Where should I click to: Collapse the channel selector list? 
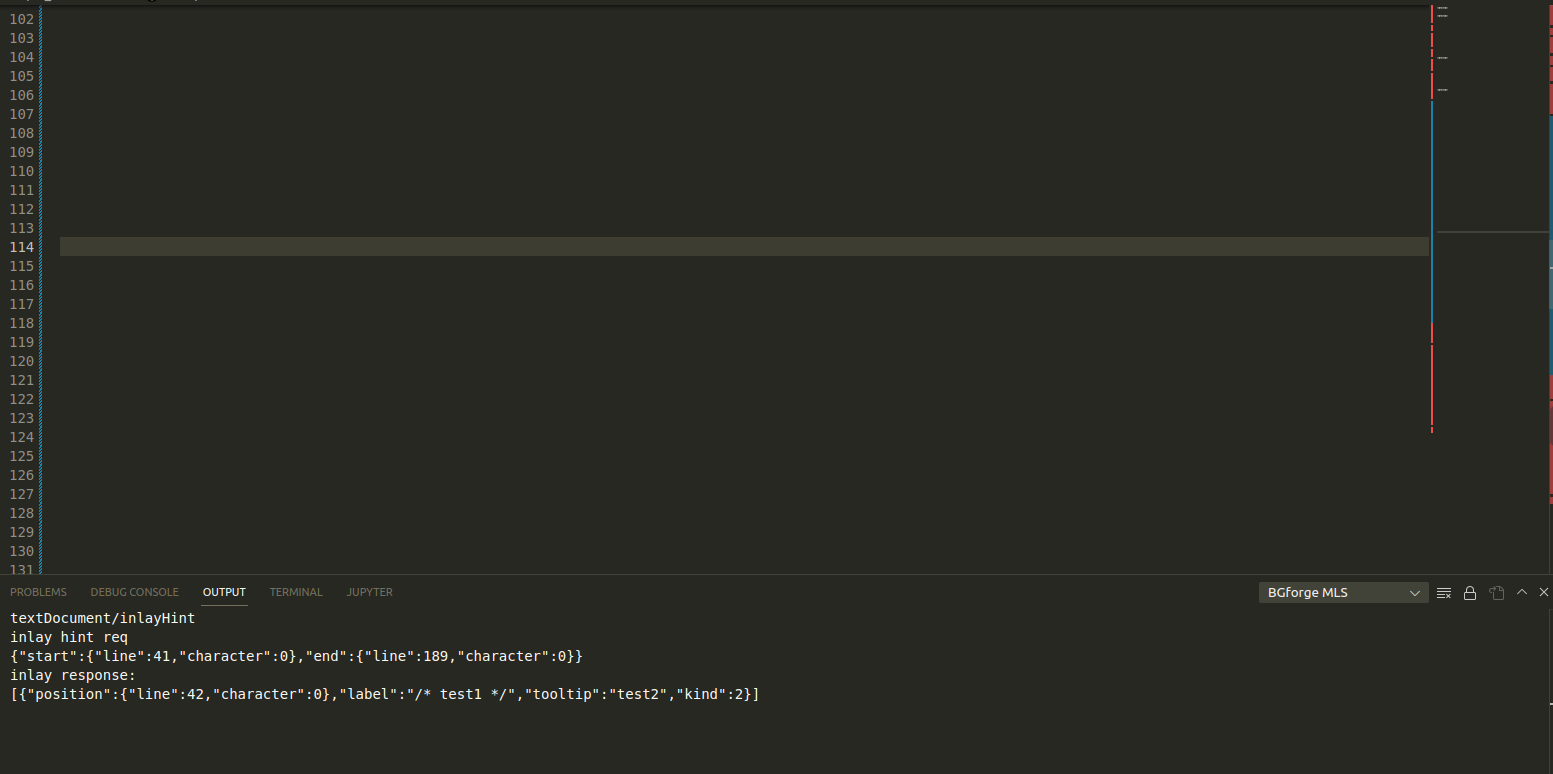pyautogui.click(x=1416, y=592)
